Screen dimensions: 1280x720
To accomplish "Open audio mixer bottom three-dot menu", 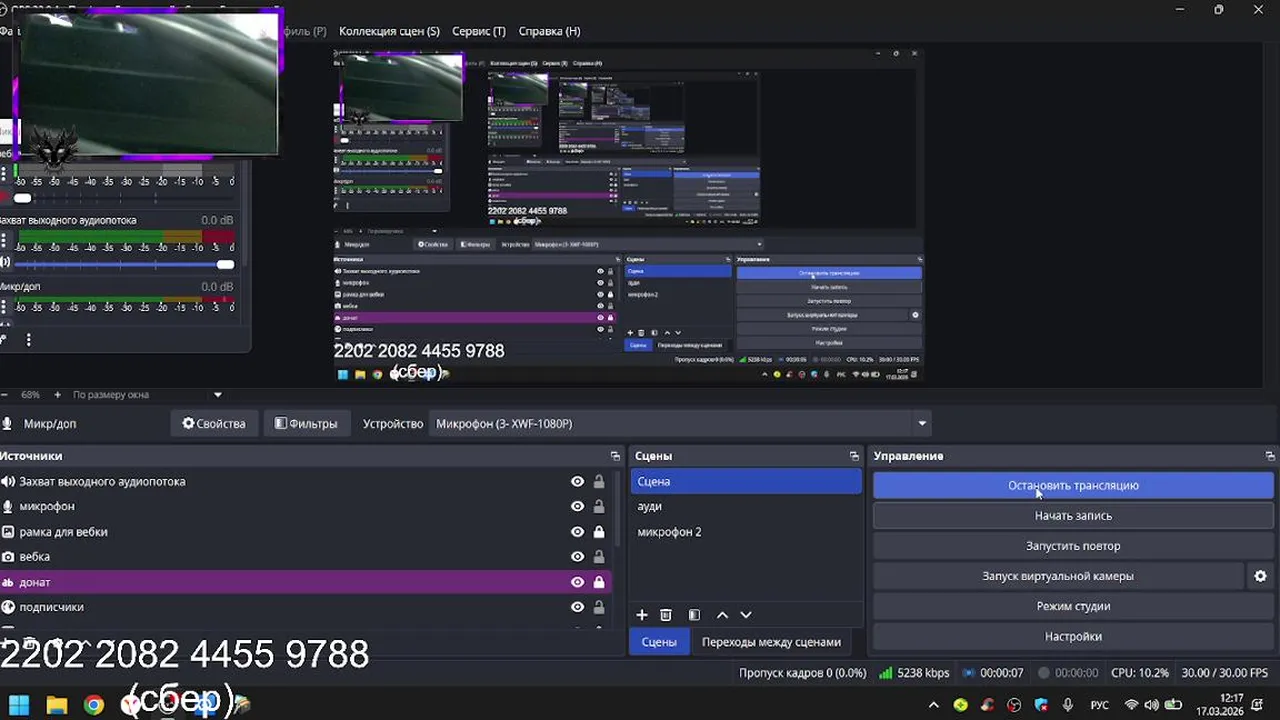I will coord(28,340).
